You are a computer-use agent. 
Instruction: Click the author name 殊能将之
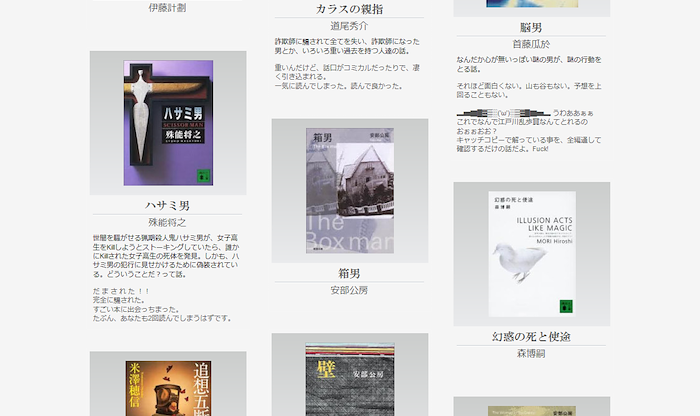[x=167, y=222]
